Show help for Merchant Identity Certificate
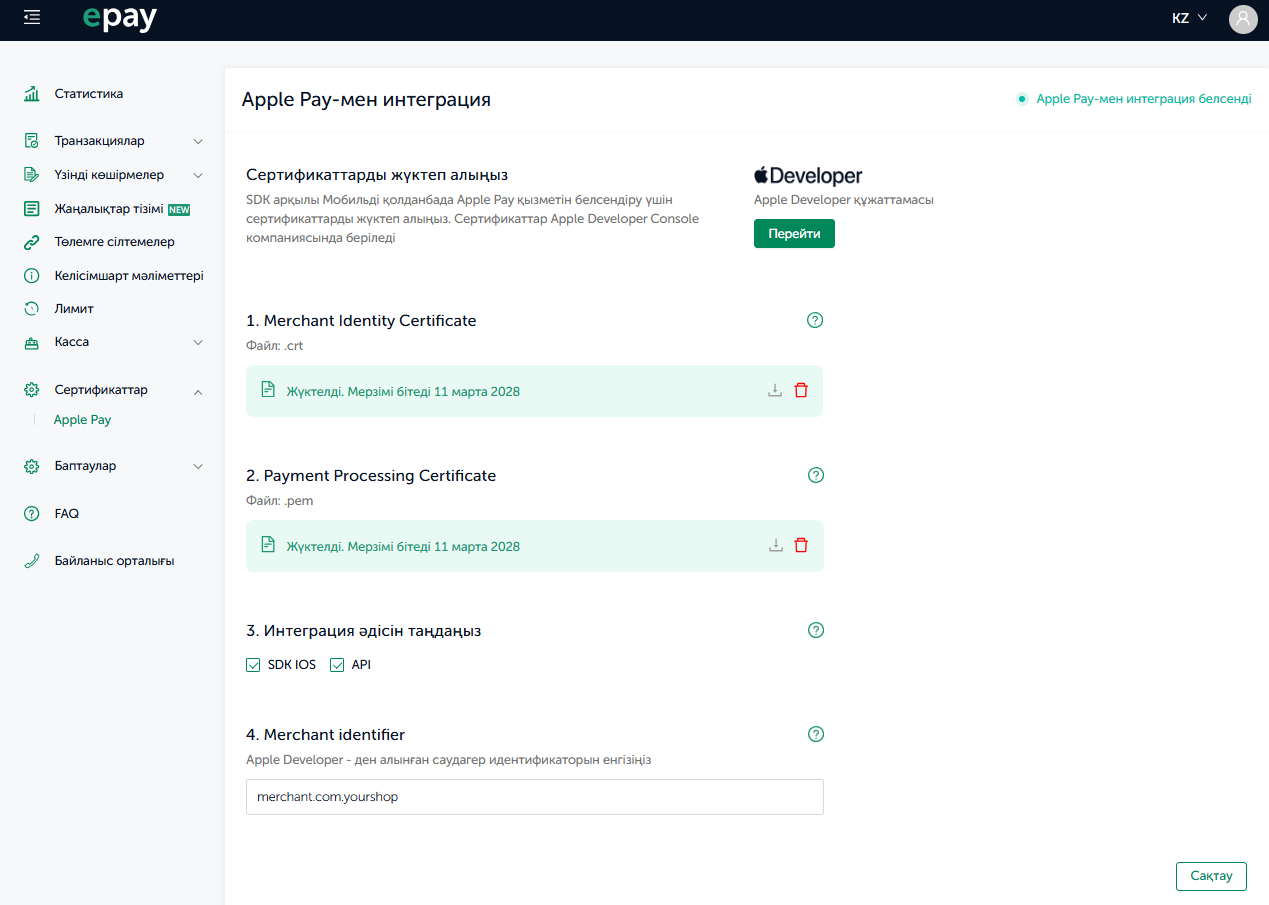1269x905 pixels. 815,320
